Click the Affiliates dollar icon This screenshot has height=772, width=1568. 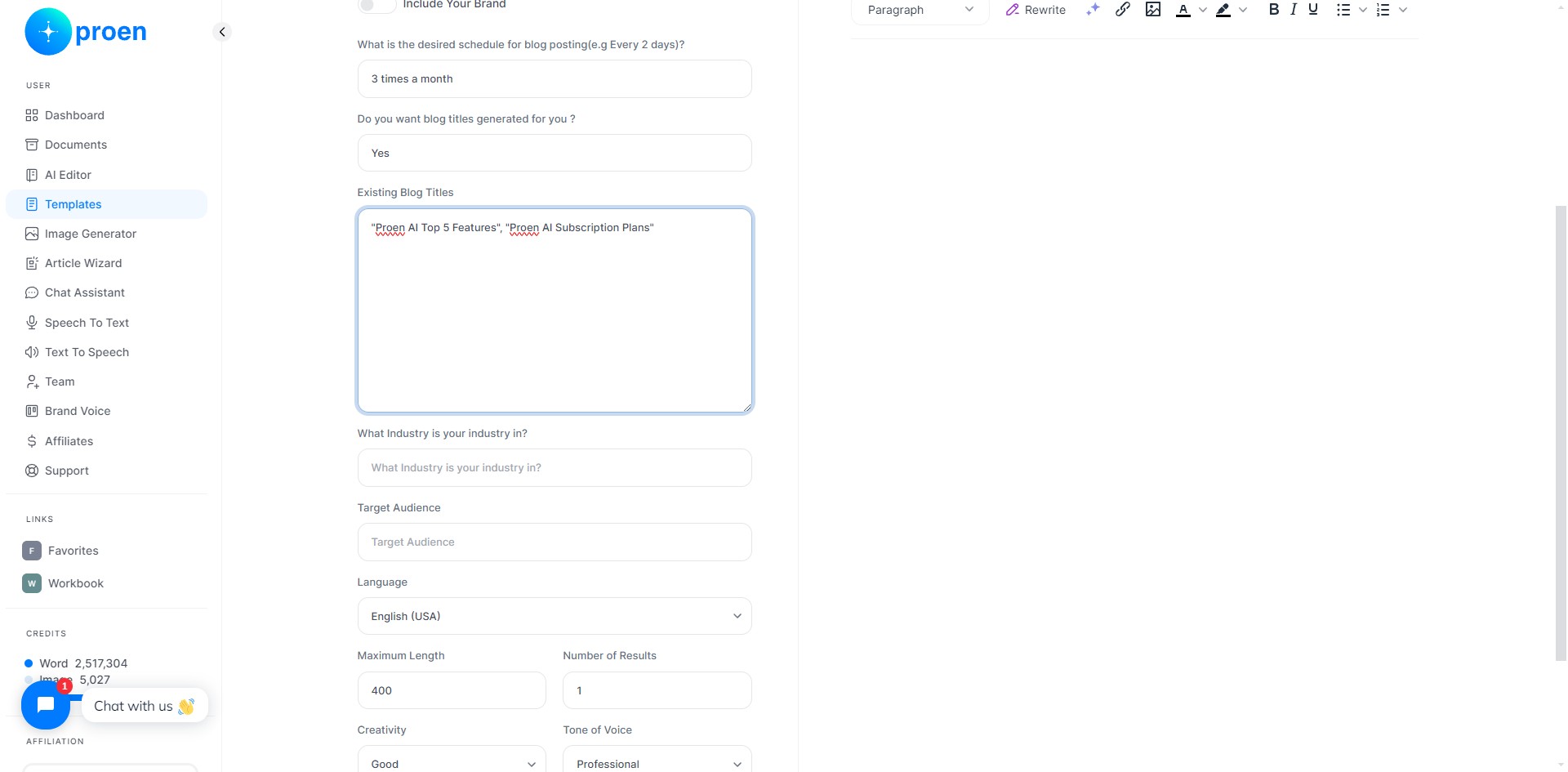32,441
